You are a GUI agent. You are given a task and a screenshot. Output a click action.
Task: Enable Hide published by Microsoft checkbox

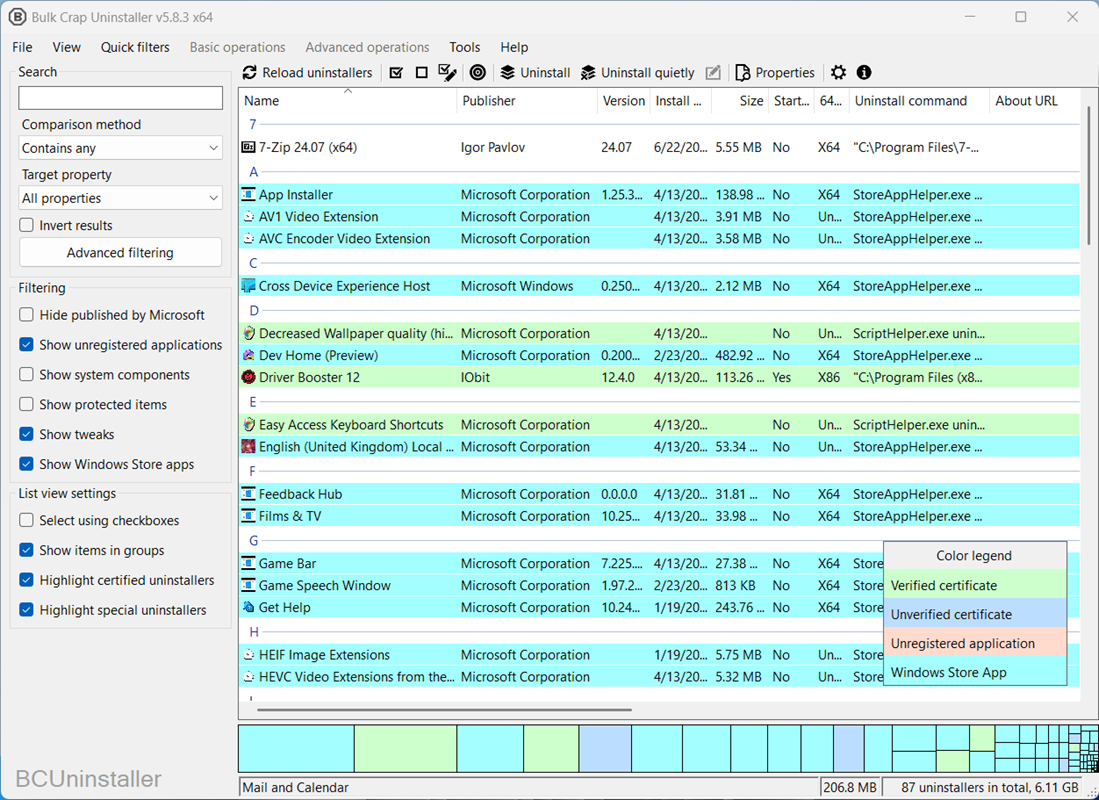[27, 315]
